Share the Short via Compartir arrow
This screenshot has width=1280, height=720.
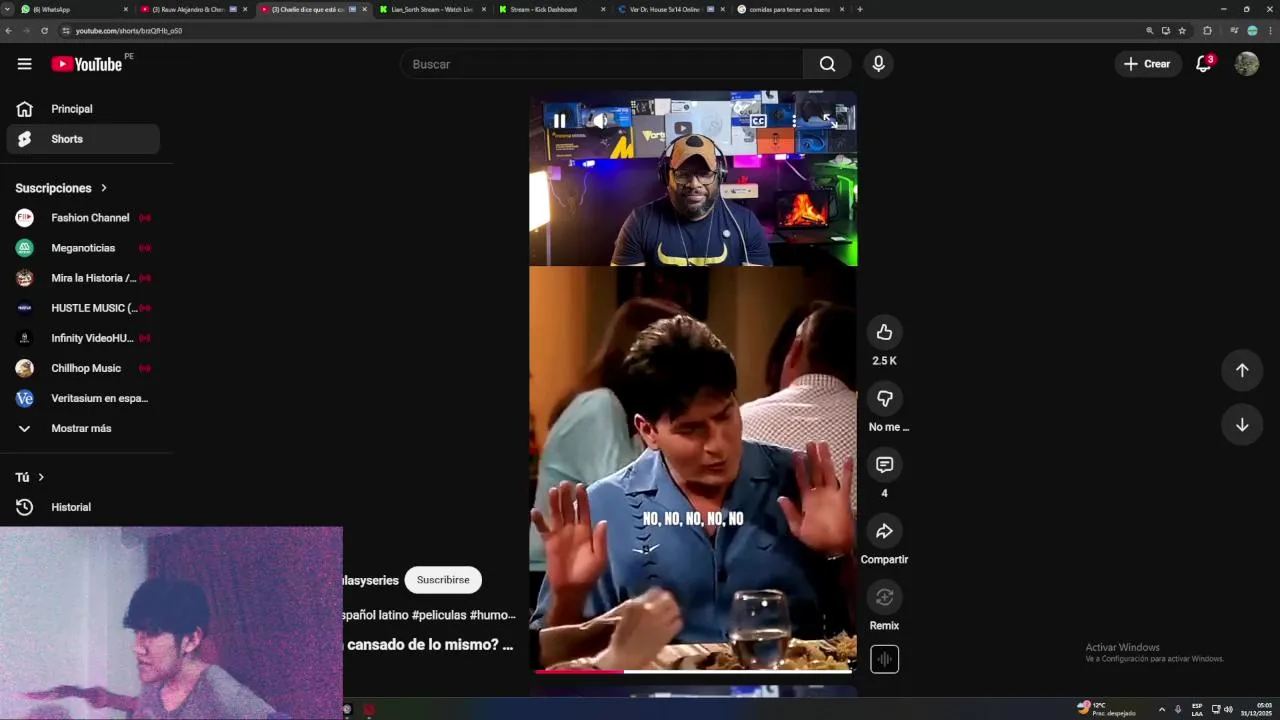[884, 531]
